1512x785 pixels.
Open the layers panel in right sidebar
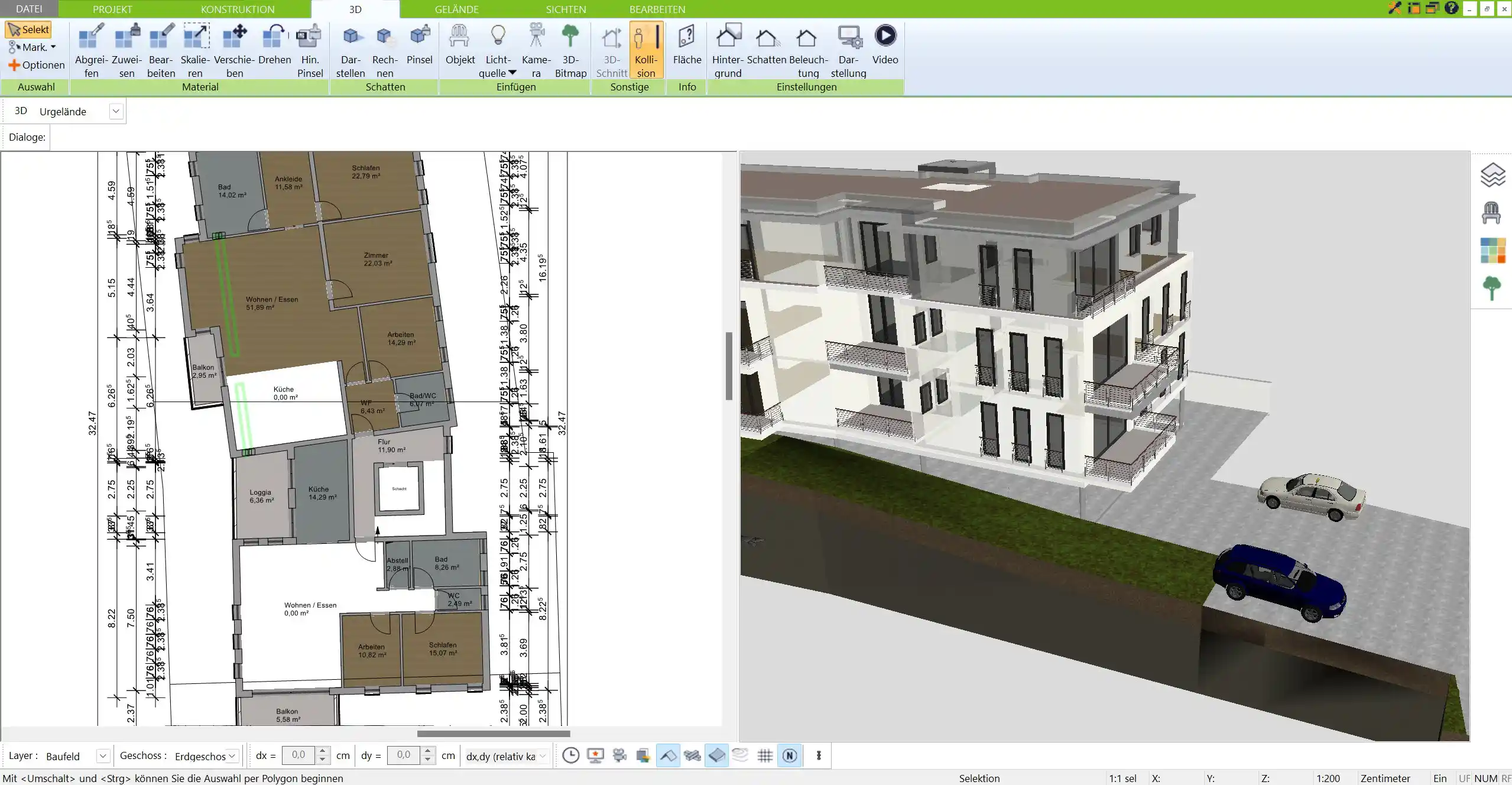click(1492, 175)
